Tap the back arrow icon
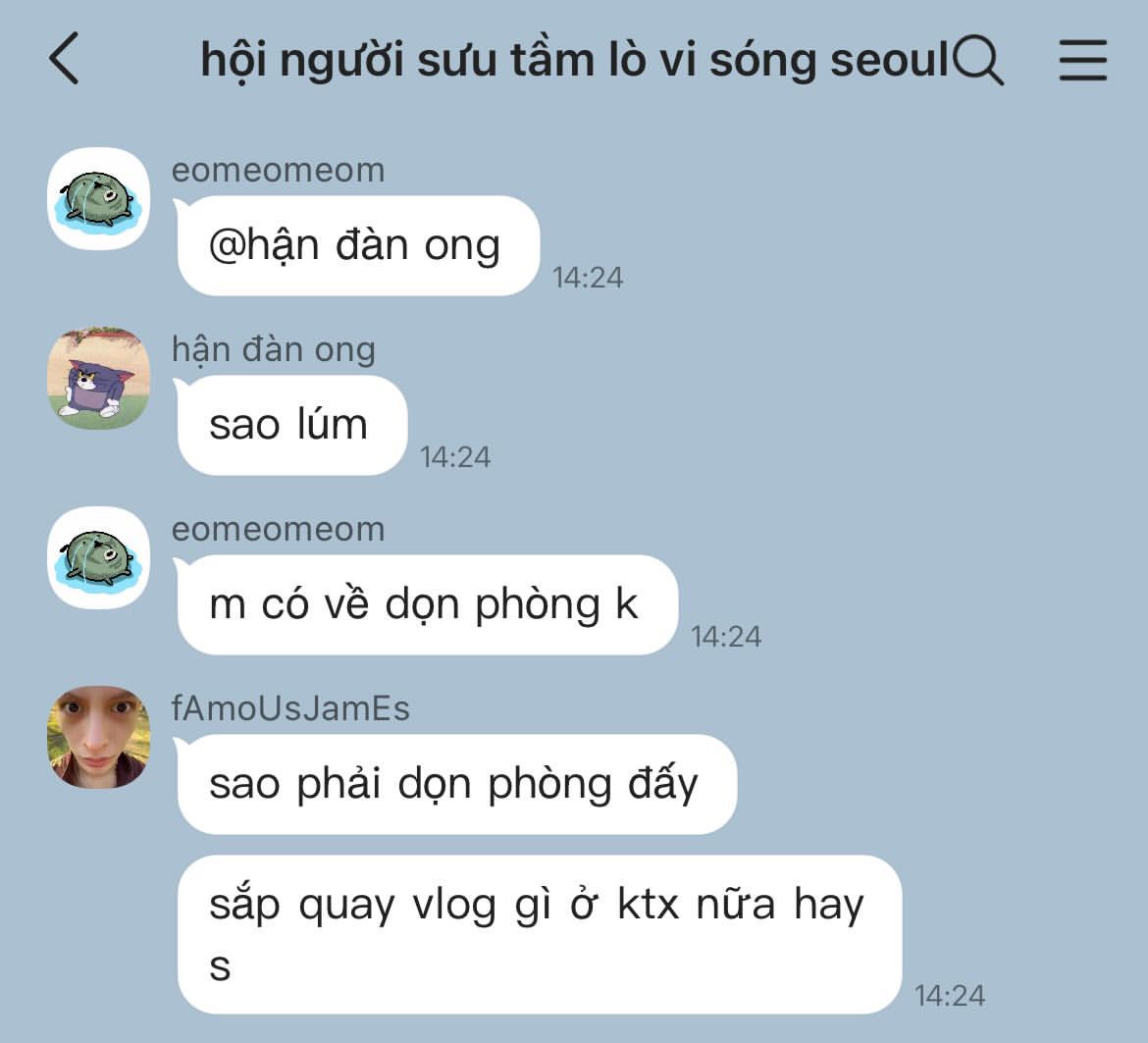Viewport: 1148px width, 1043px height. click(65, 59)
